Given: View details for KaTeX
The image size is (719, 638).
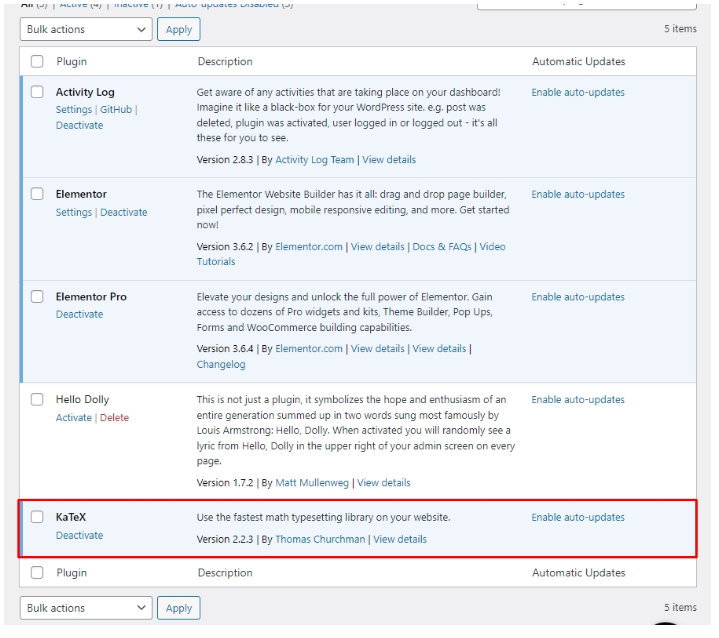Looking at the screenshot, I should (x=400, y=539).
